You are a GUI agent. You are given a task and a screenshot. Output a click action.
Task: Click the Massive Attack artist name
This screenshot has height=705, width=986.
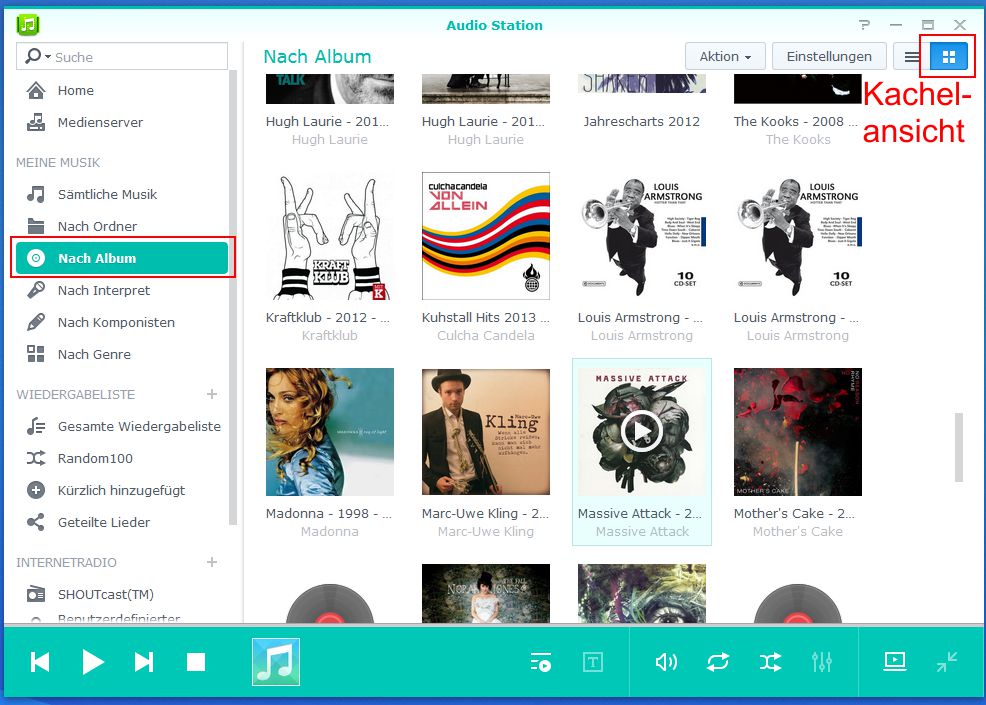click(642, 532)
